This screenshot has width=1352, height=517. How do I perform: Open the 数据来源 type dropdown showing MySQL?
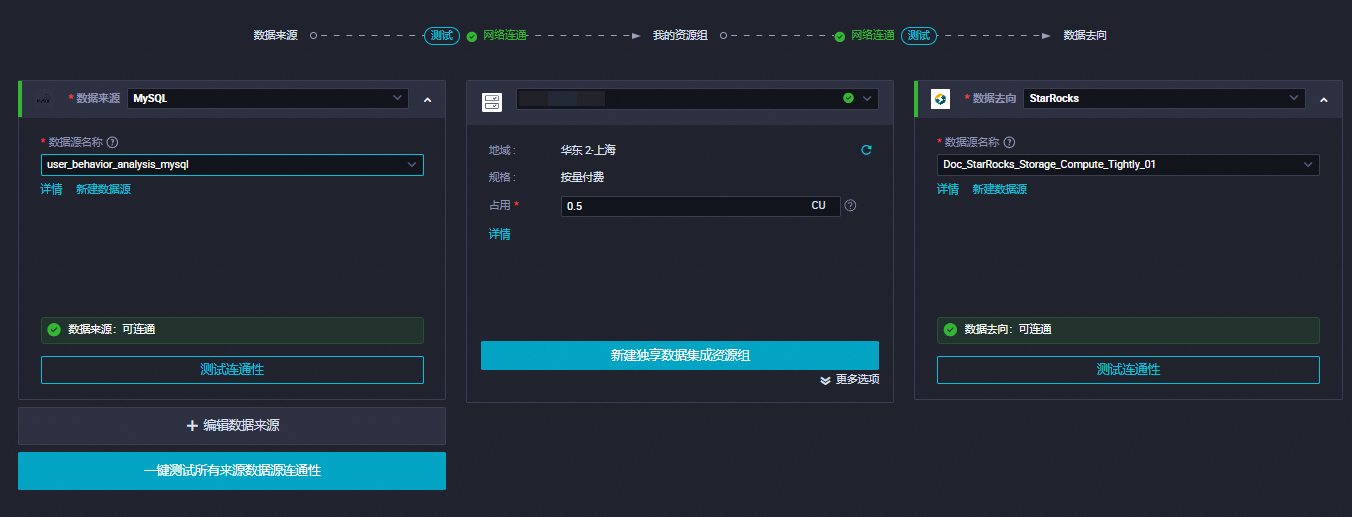pos(268,98)
